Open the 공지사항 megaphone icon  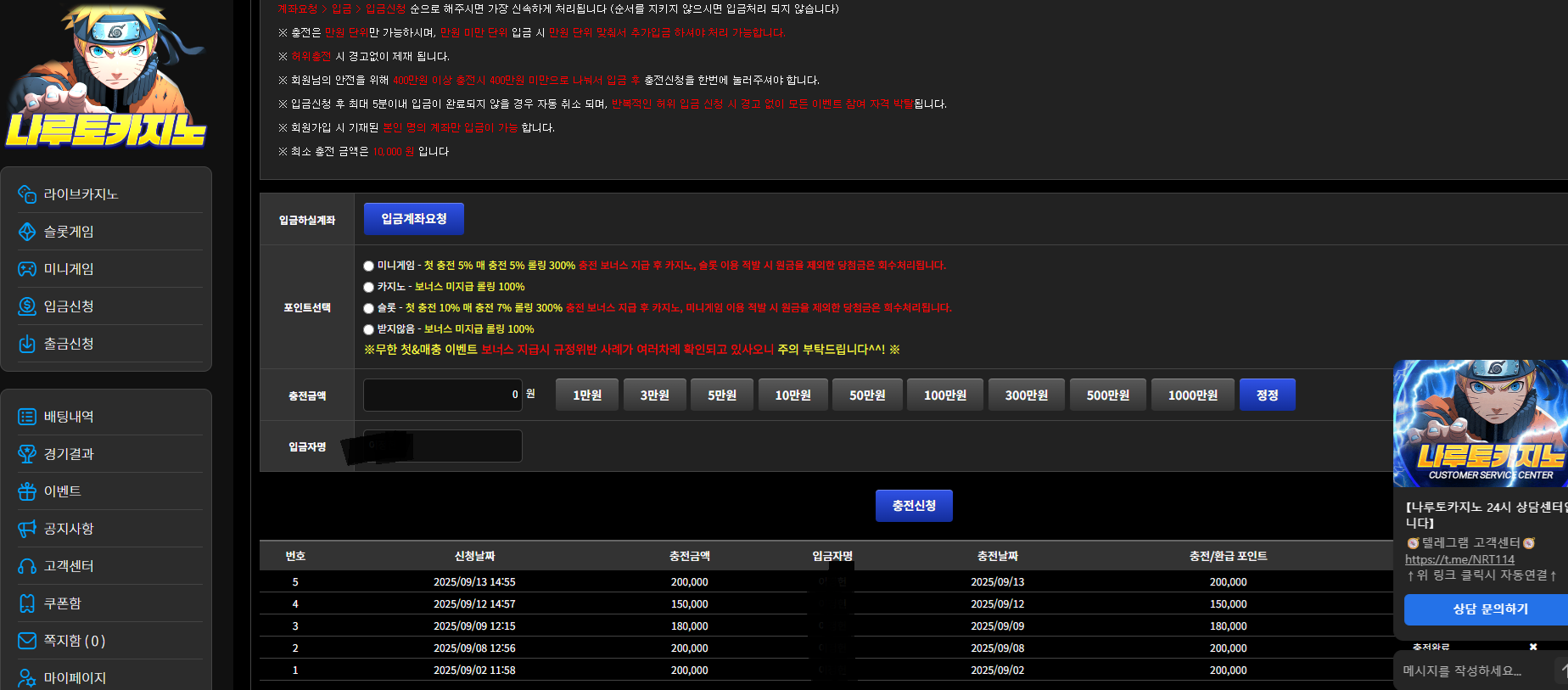[x=27, y=529]
